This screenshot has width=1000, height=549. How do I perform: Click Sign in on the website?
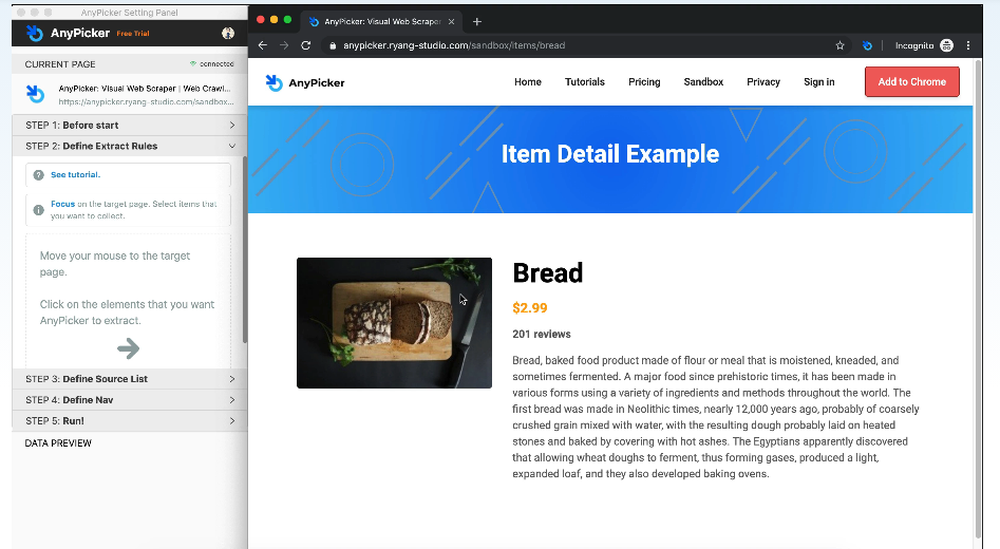pyautogui.click(x=819, y=82)
